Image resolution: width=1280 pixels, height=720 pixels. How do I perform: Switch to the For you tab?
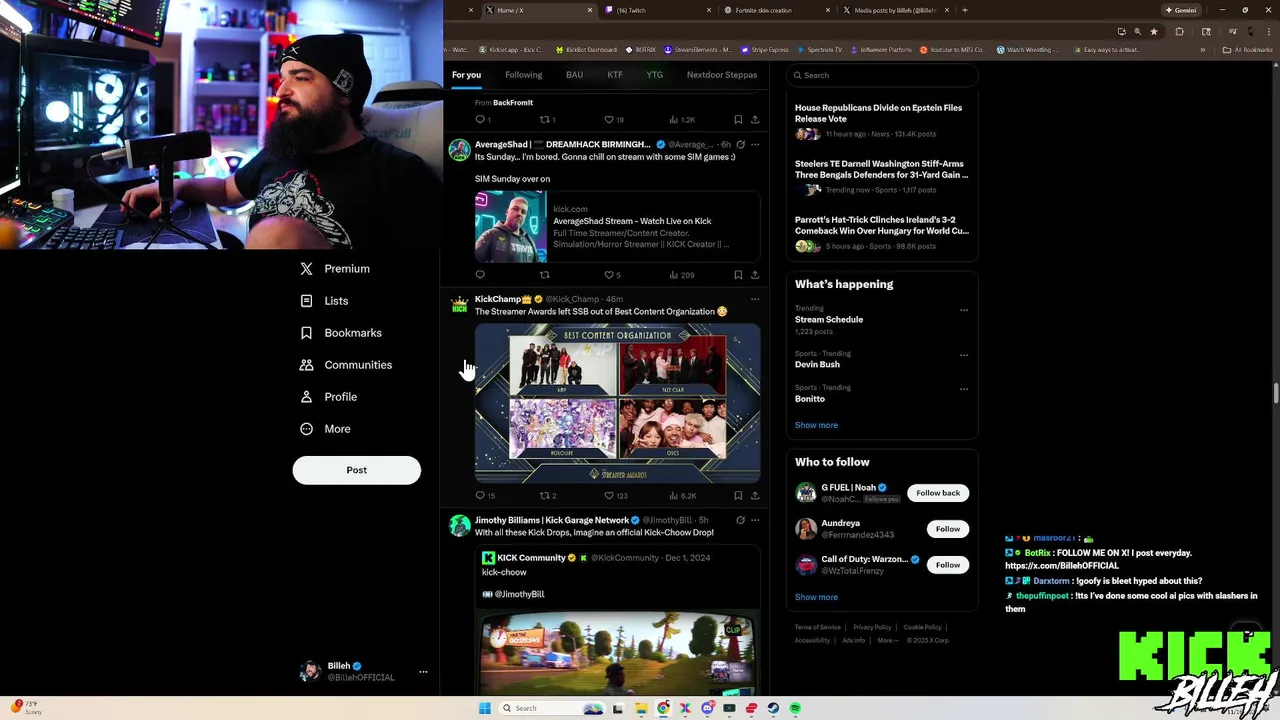pyautogui.click(x=466, y=75)
